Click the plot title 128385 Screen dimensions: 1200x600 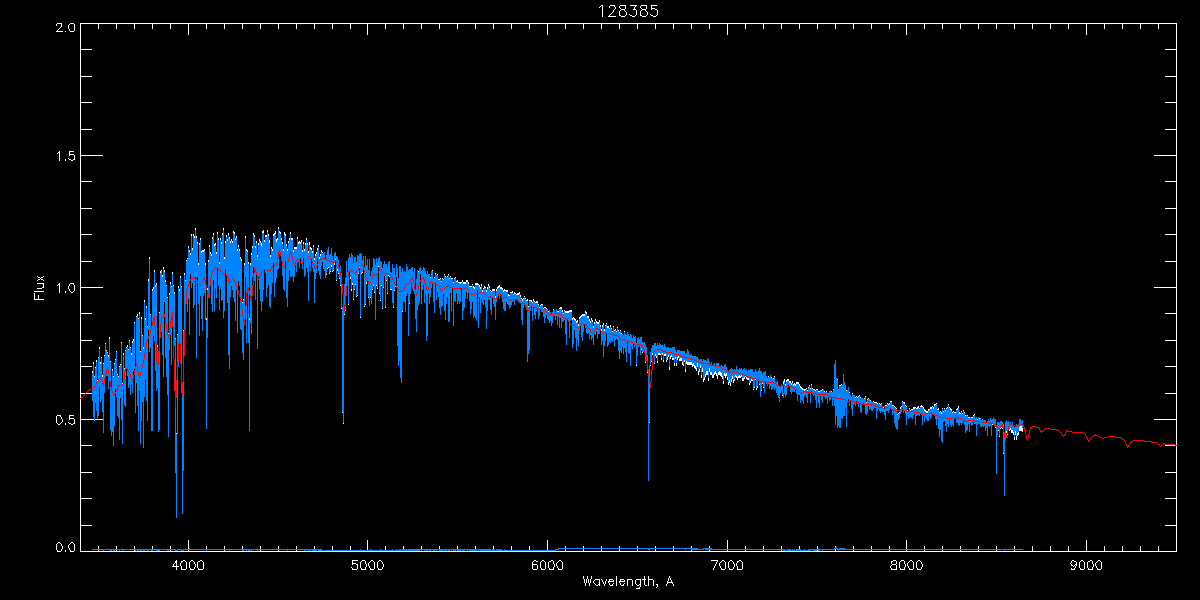[x=628, y=11]
